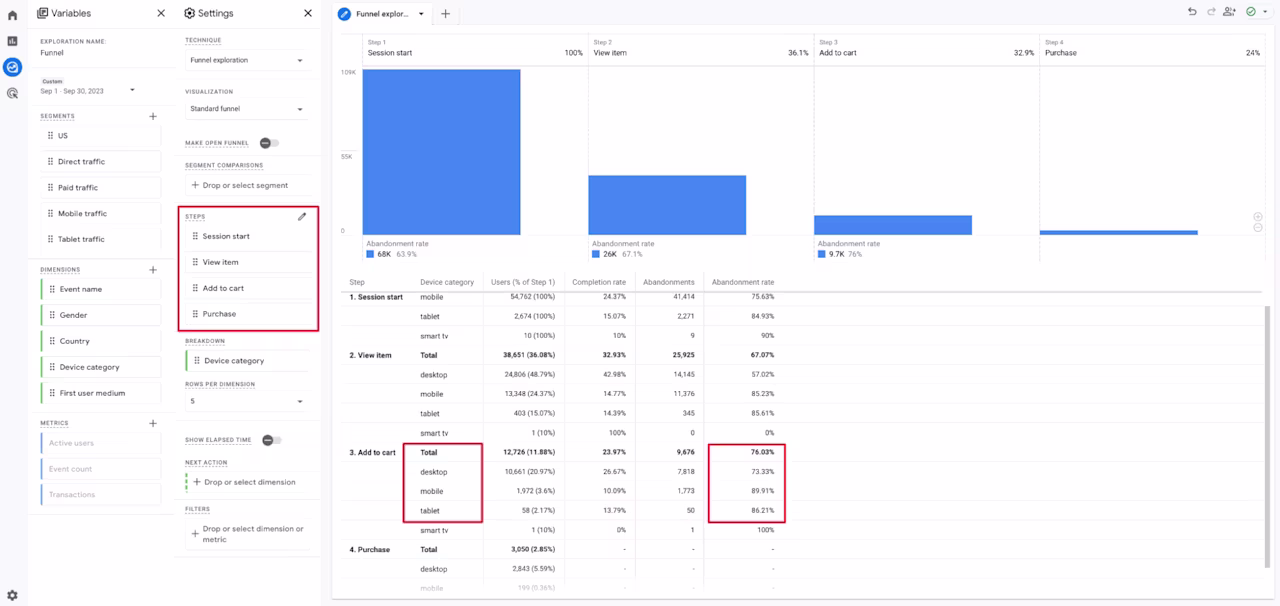Toggle Show Elapsed Time switch

271,440
